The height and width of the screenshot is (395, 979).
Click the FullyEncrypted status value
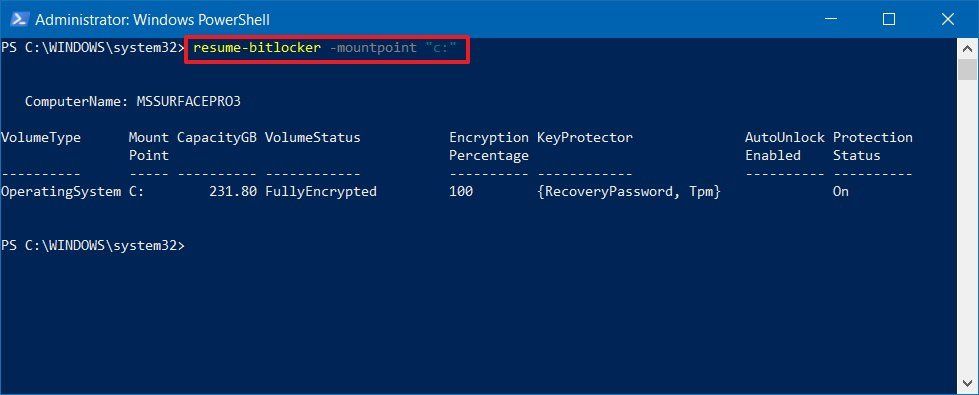(320, 192)
